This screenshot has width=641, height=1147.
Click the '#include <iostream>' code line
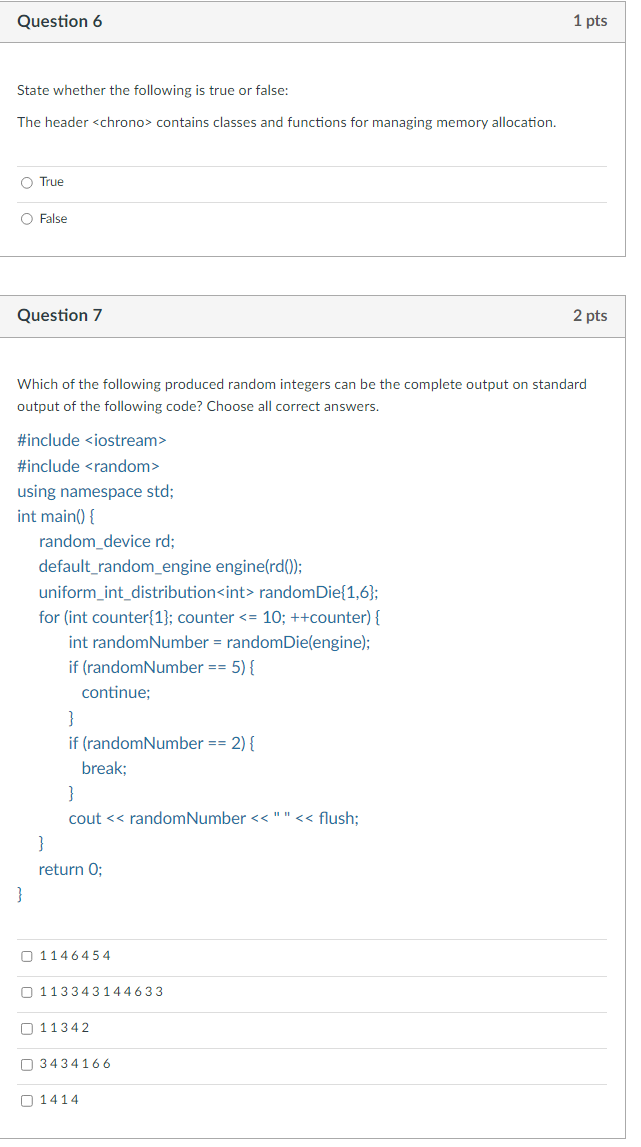coord(93,440)
